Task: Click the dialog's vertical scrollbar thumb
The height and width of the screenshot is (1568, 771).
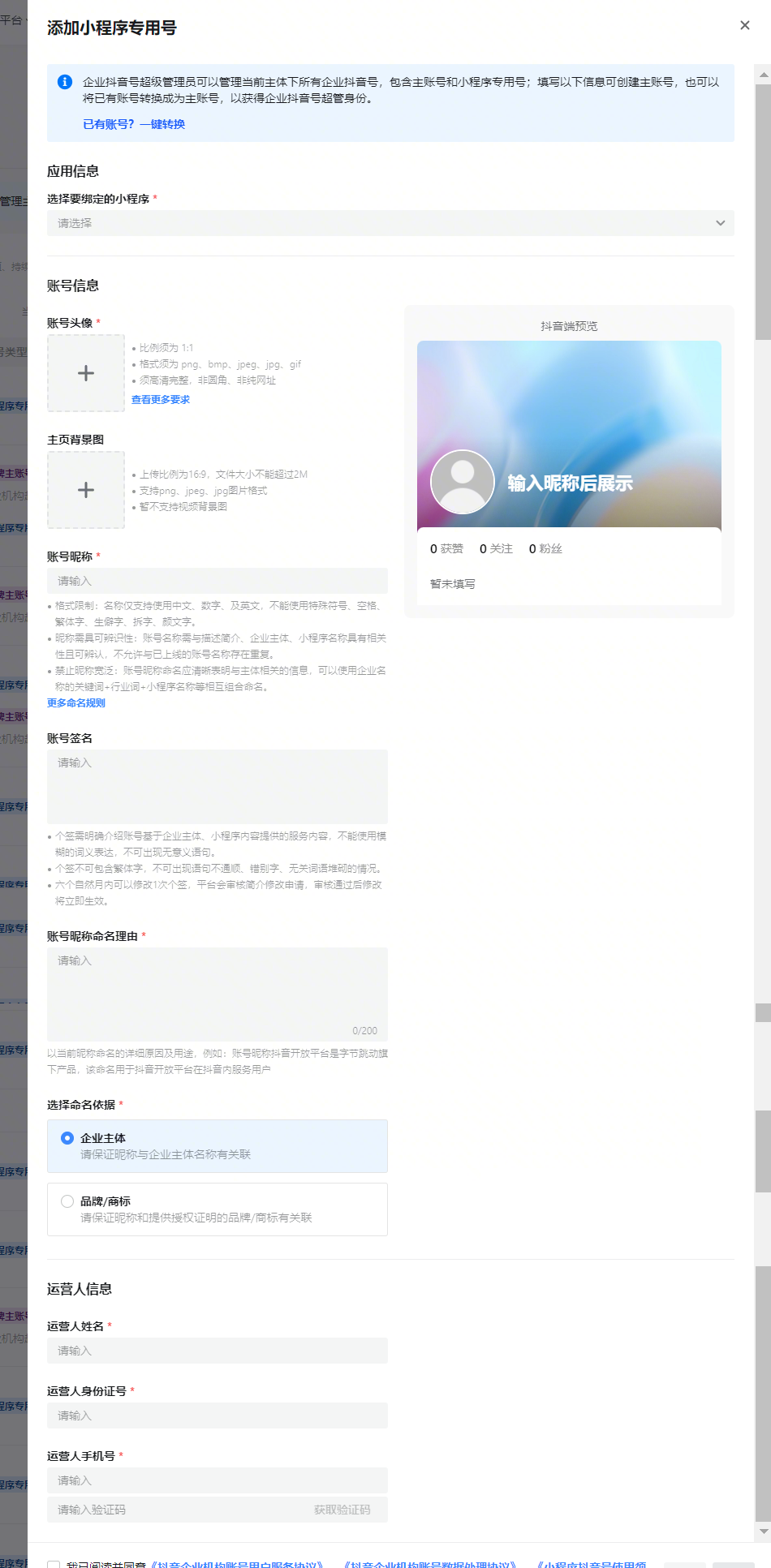Action: (x=763, y=211)
